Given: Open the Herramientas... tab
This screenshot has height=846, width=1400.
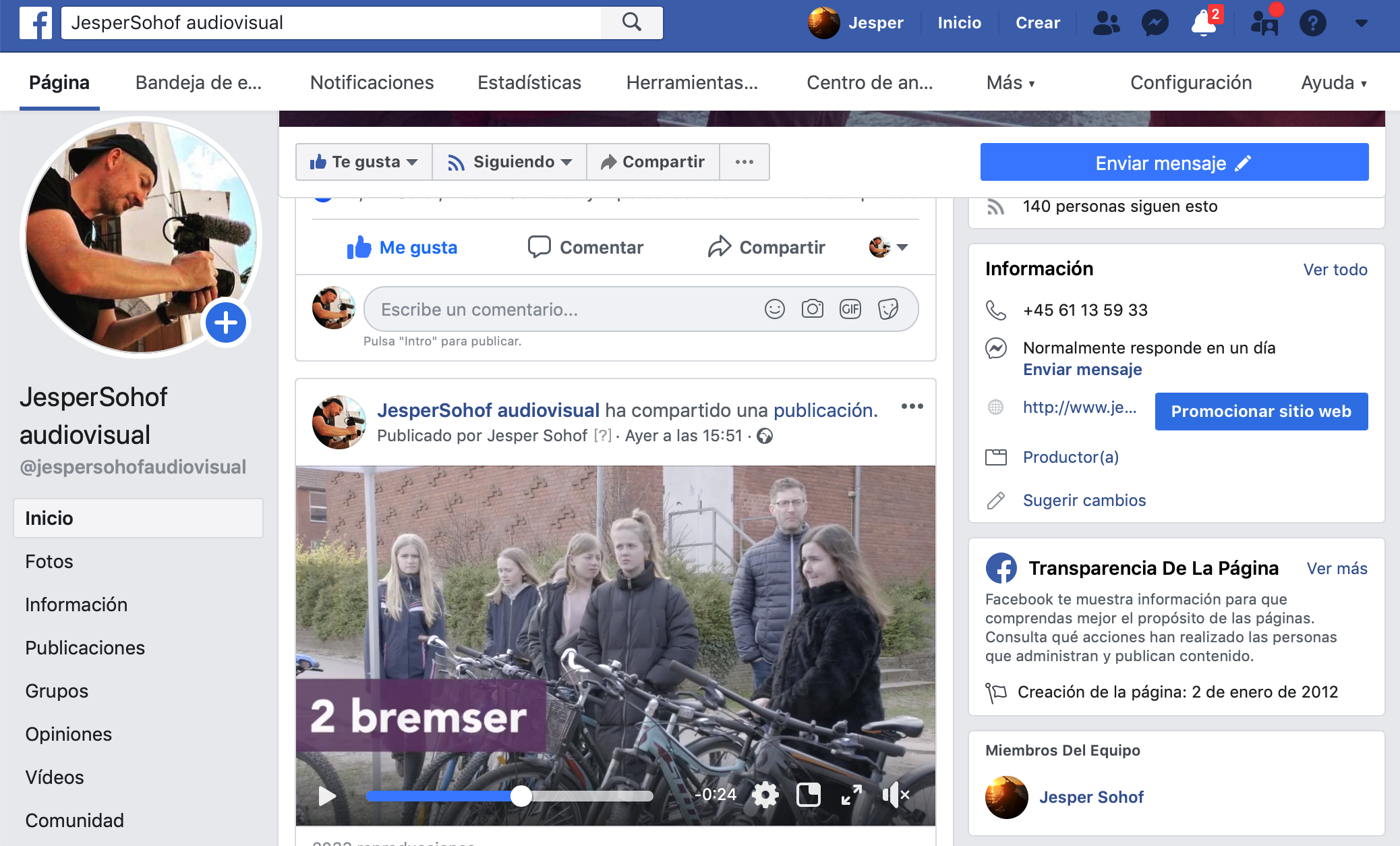Looking at the screenshot, I should tap(692, 82).
